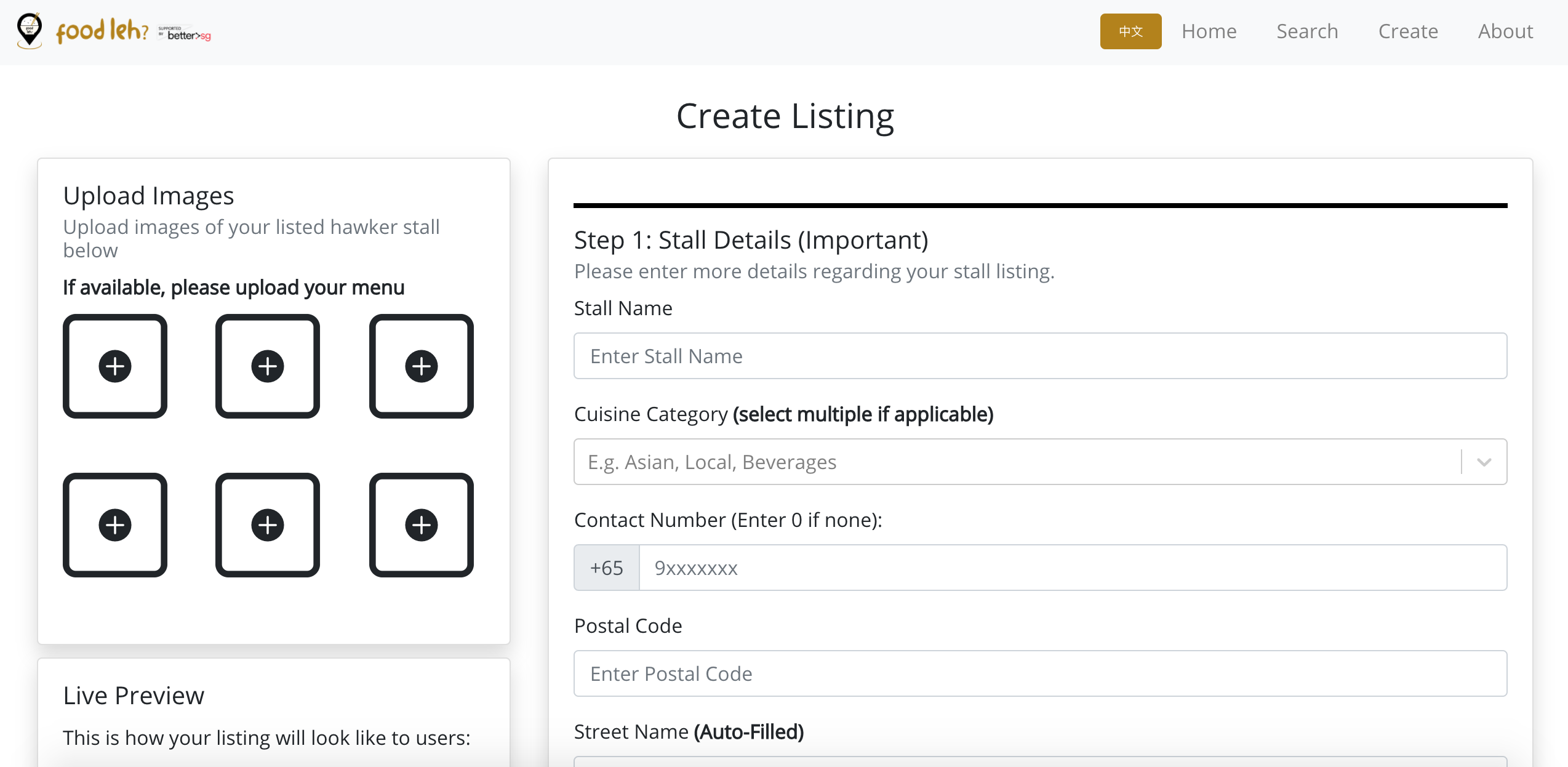The width and height of the screenshot is (1568, 767).
Task: Expand Cuisine Category dropdown chevron
Action: tap(1484, 462)
